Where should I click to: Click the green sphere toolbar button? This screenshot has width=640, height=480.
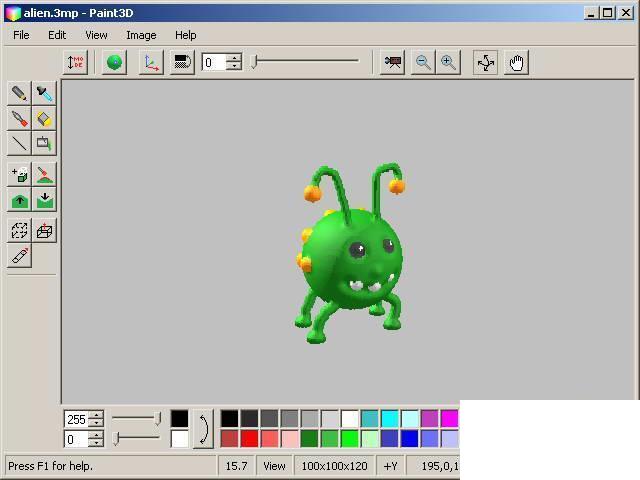click(114, 62)
